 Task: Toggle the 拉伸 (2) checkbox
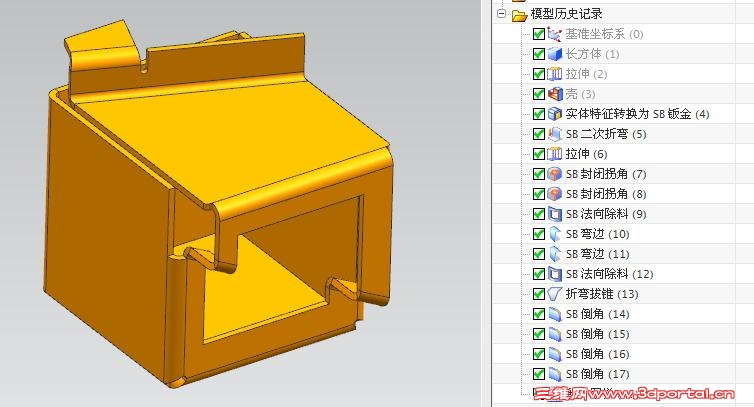(x=539, y=74)
